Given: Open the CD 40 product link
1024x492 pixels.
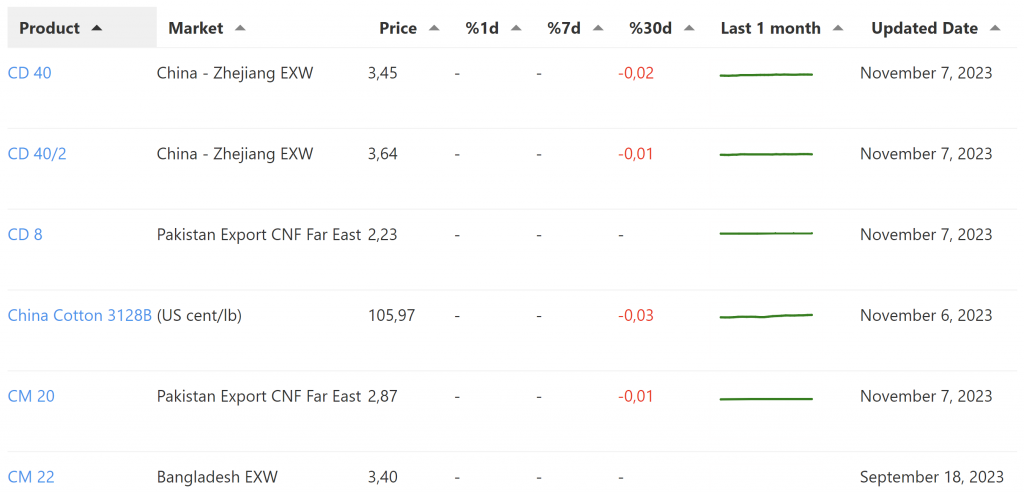Looking at the screenshot, I should pyautogui.click(x=29, y=73).
